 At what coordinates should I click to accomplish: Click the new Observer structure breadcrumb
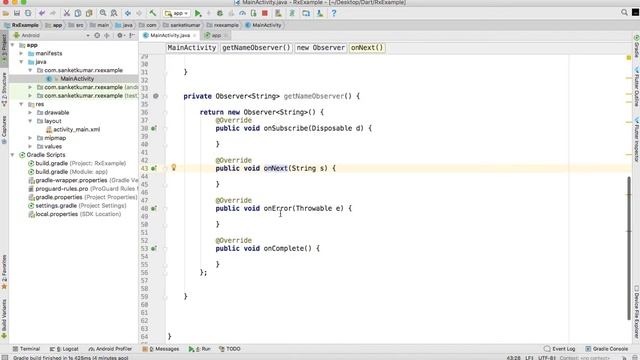[320, 48]
